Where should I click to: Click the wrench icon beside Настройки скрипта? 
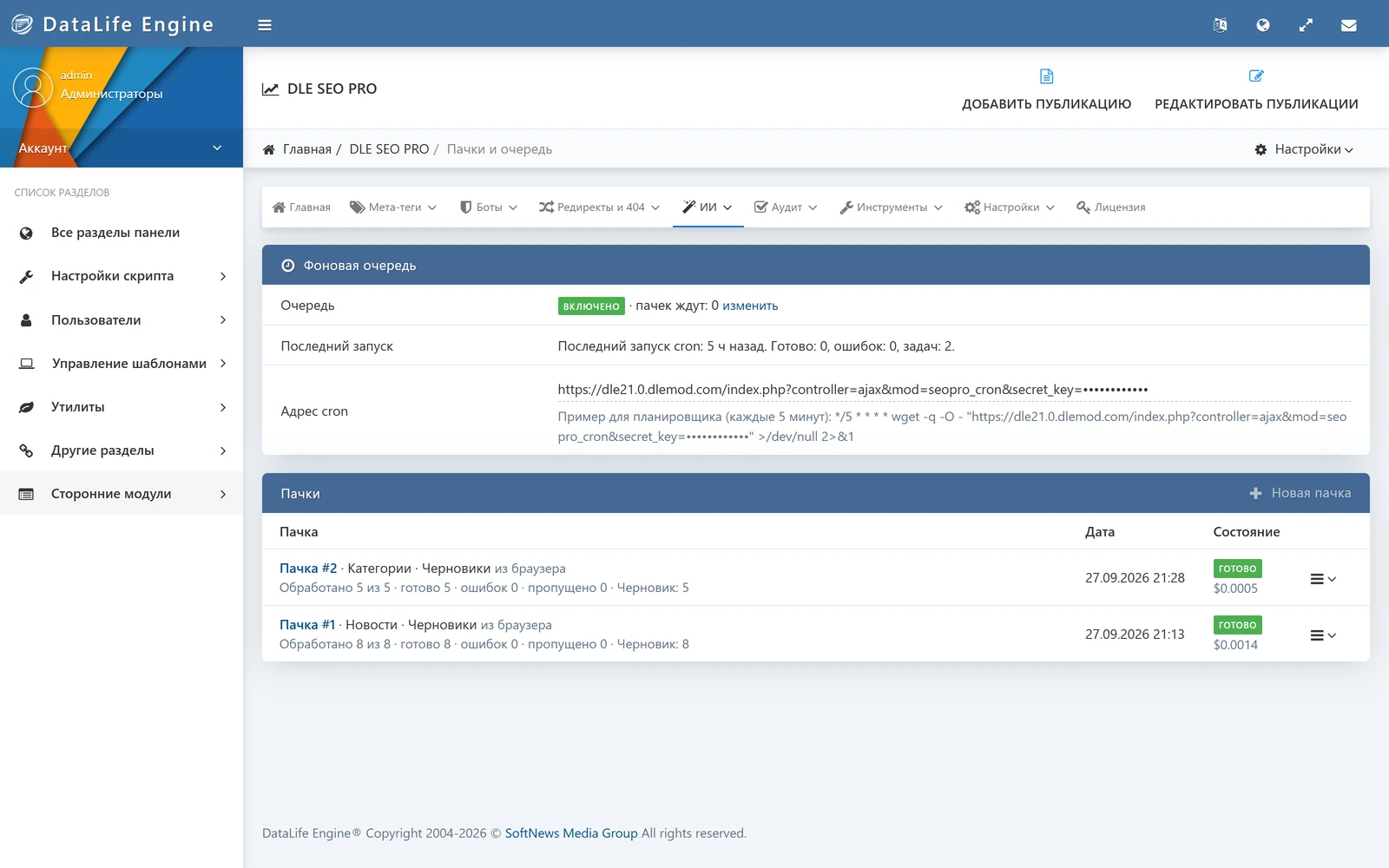(26, 276)
